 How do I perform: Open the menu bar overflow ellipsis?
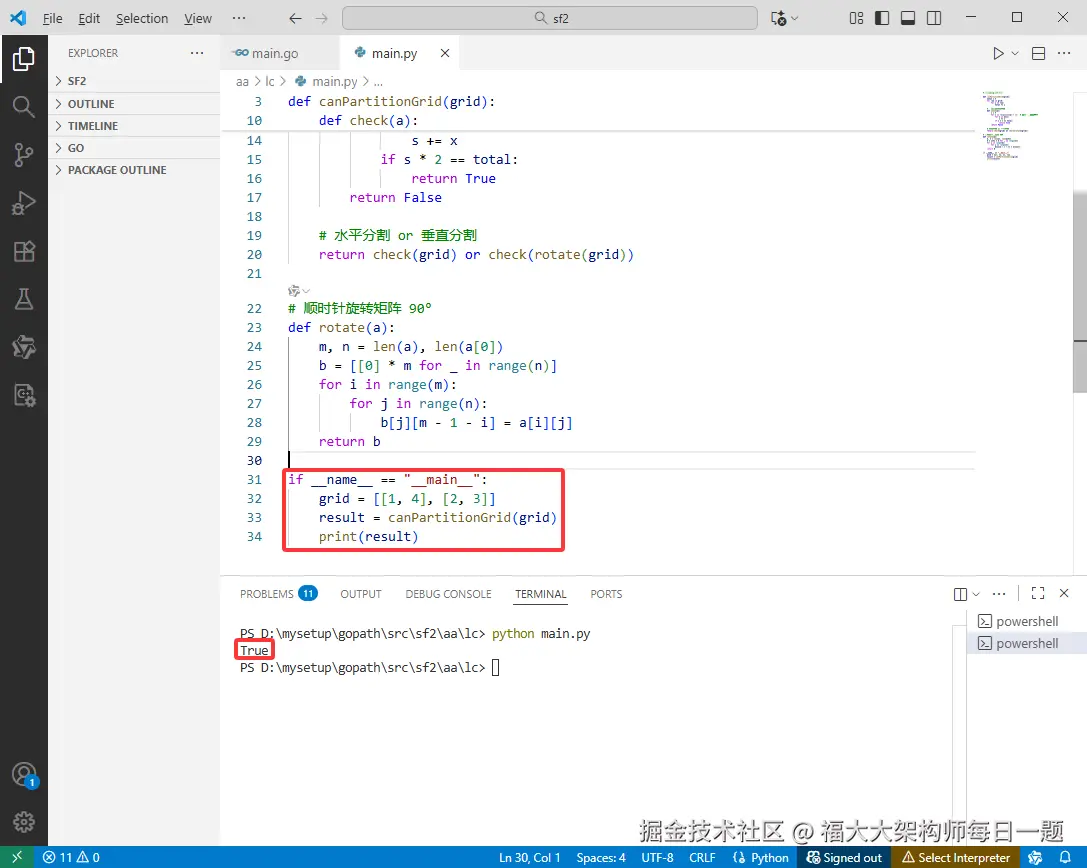(x=239, y=19)
